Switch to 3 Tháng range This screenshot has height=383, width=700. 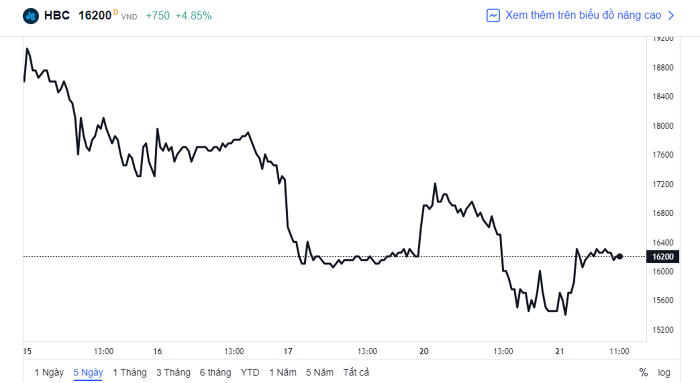click(173, 372)
